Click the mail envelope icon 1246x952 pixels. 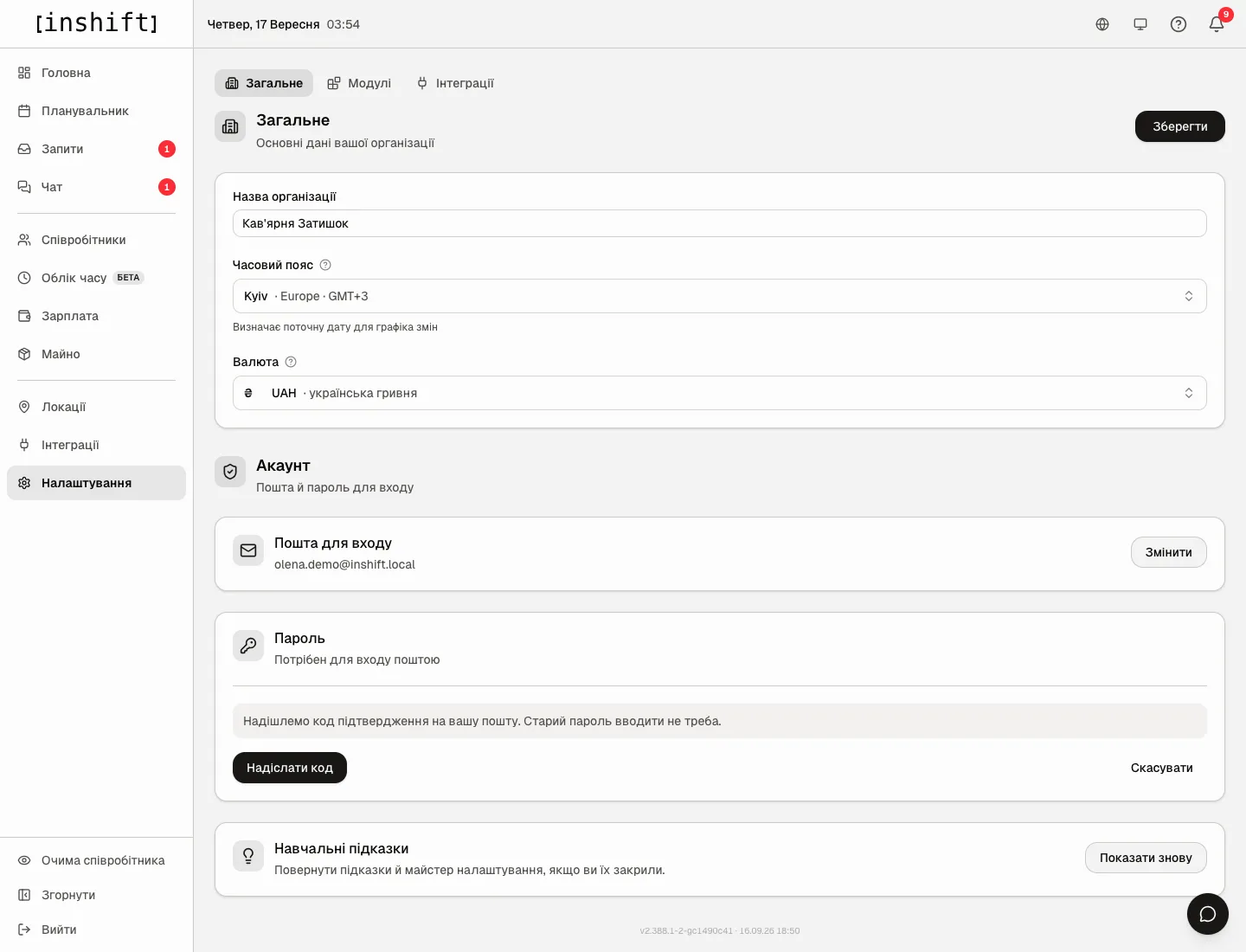pyautogui.click(x=248, y=550)
